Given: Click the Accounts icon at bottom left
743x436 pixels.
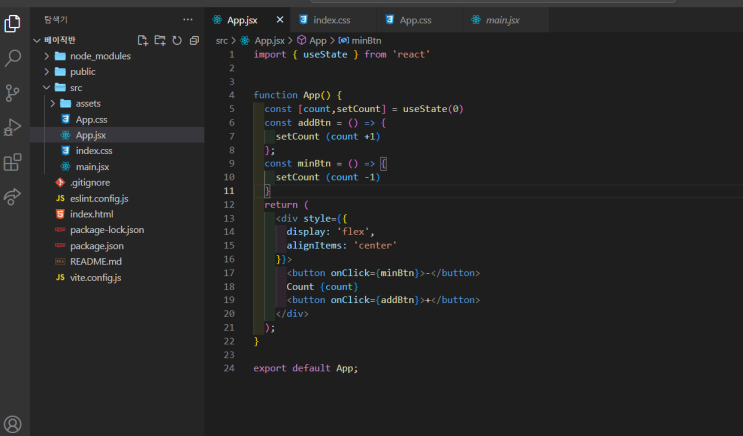Looking at the screenshot, I should (13, 424).
